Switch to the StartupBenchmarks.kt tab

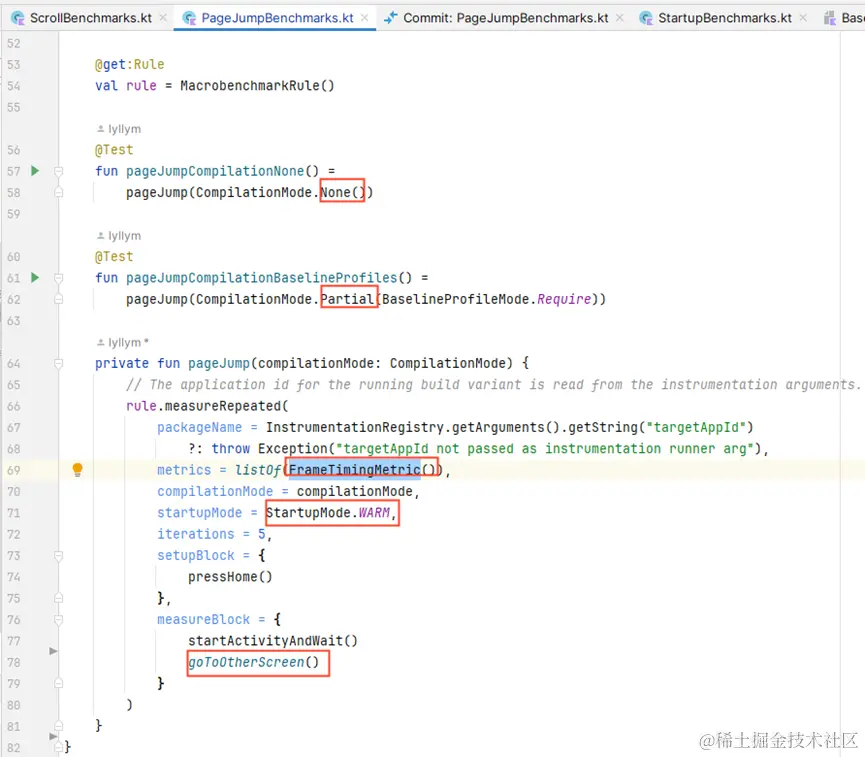click(724, 18)
